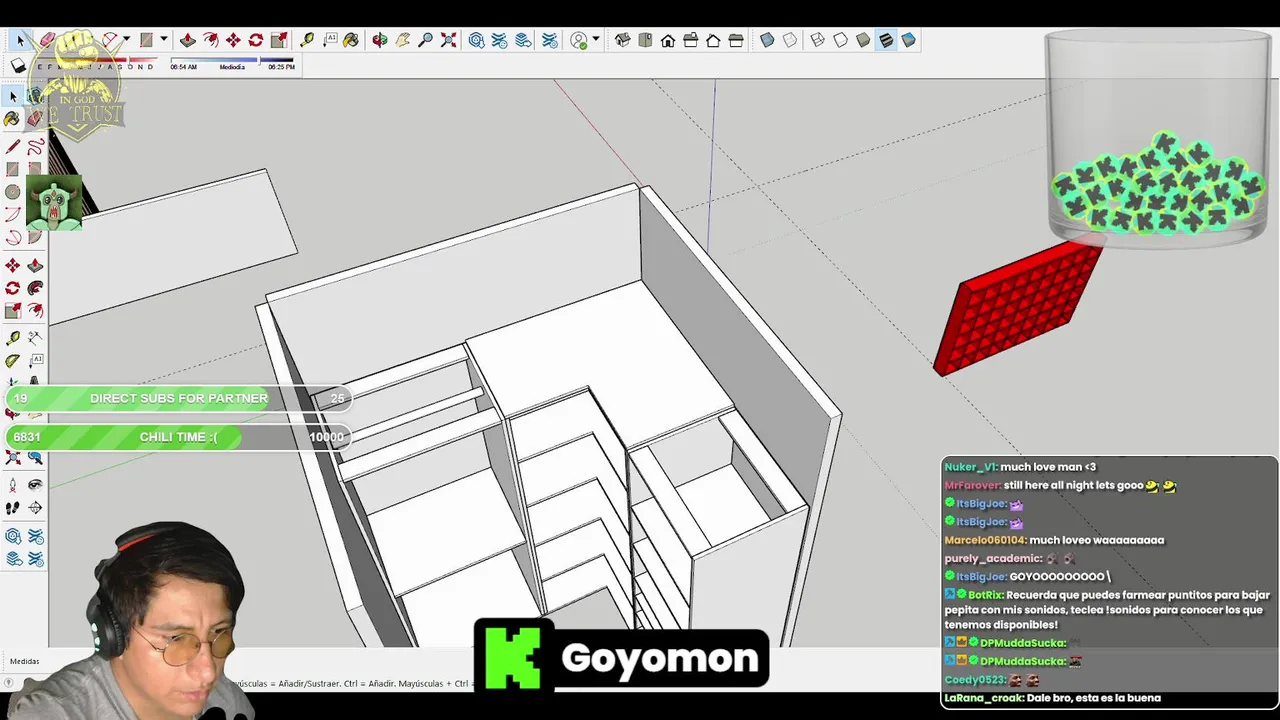Enable Shaded face style
The width and height of the screenshot is (1280, 720).
pos(863,40)
